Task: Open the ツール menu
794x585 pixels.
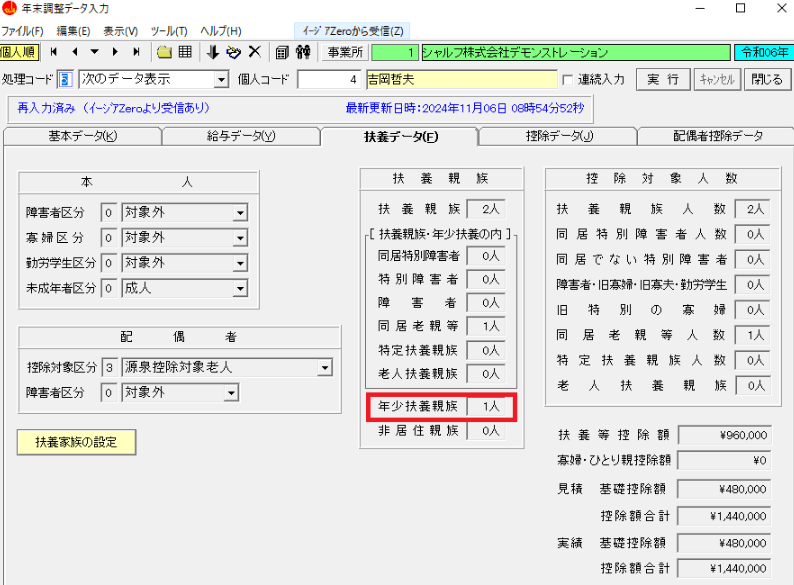Action: point(169,31)
